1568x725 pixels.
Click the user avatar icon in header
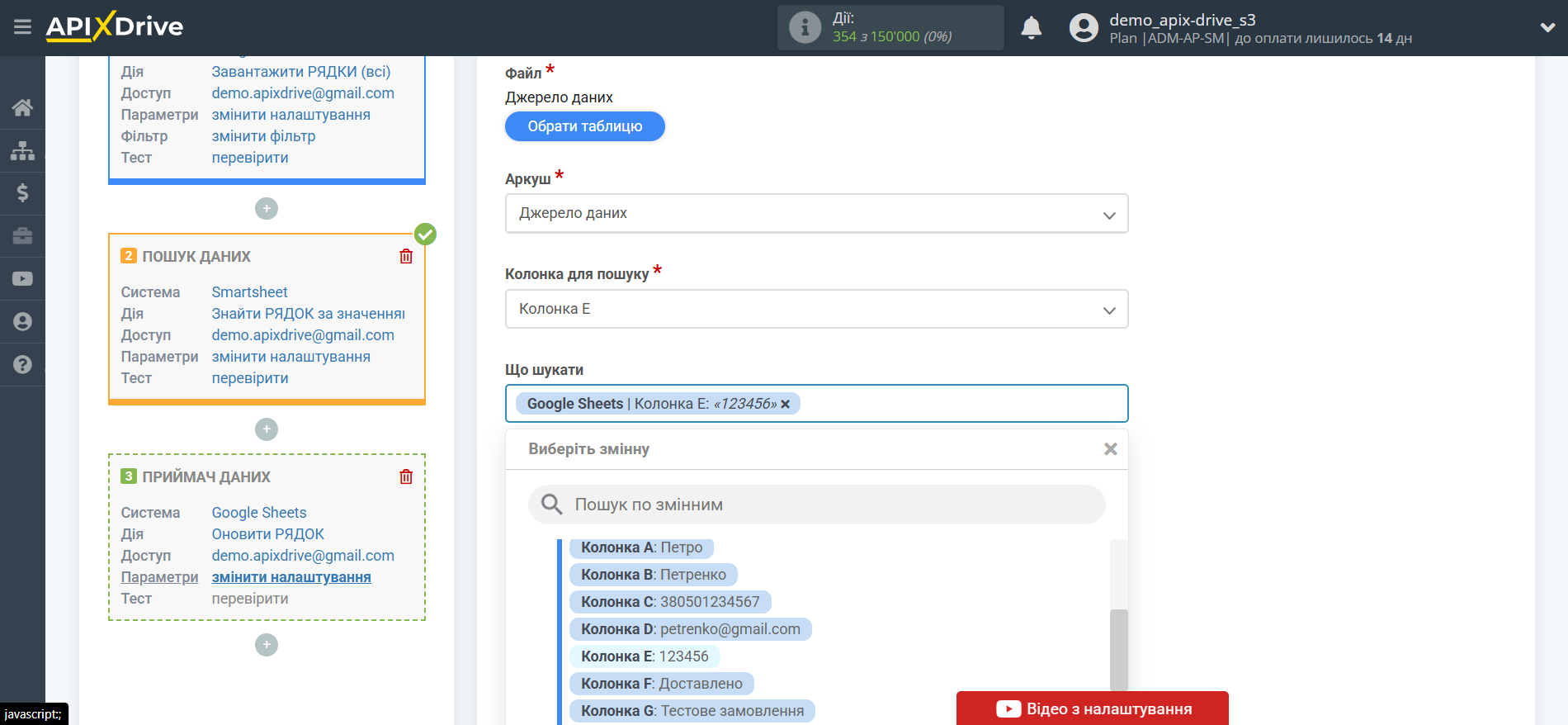1084,28
